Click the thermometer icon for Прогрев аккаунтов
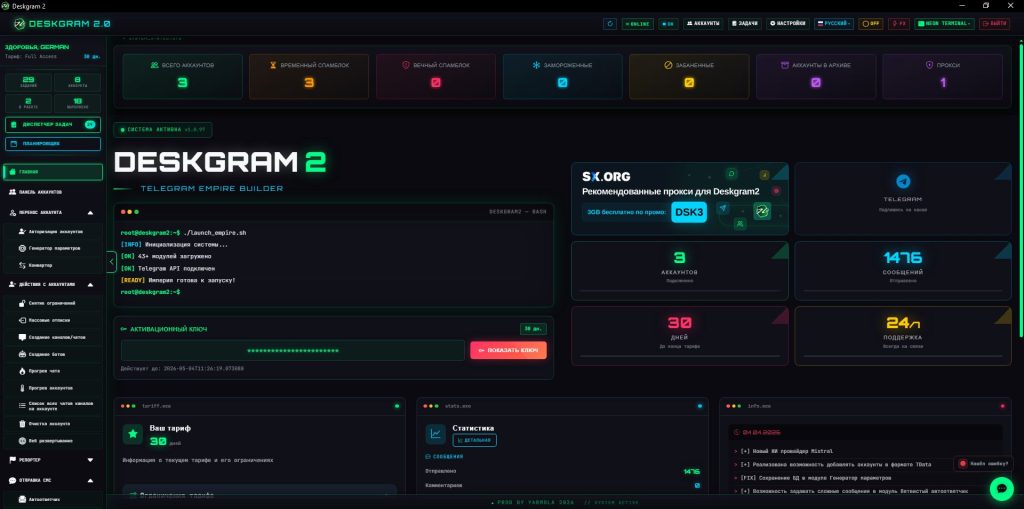The height and width of the screenshot is (509, 1024). [23, 387]
